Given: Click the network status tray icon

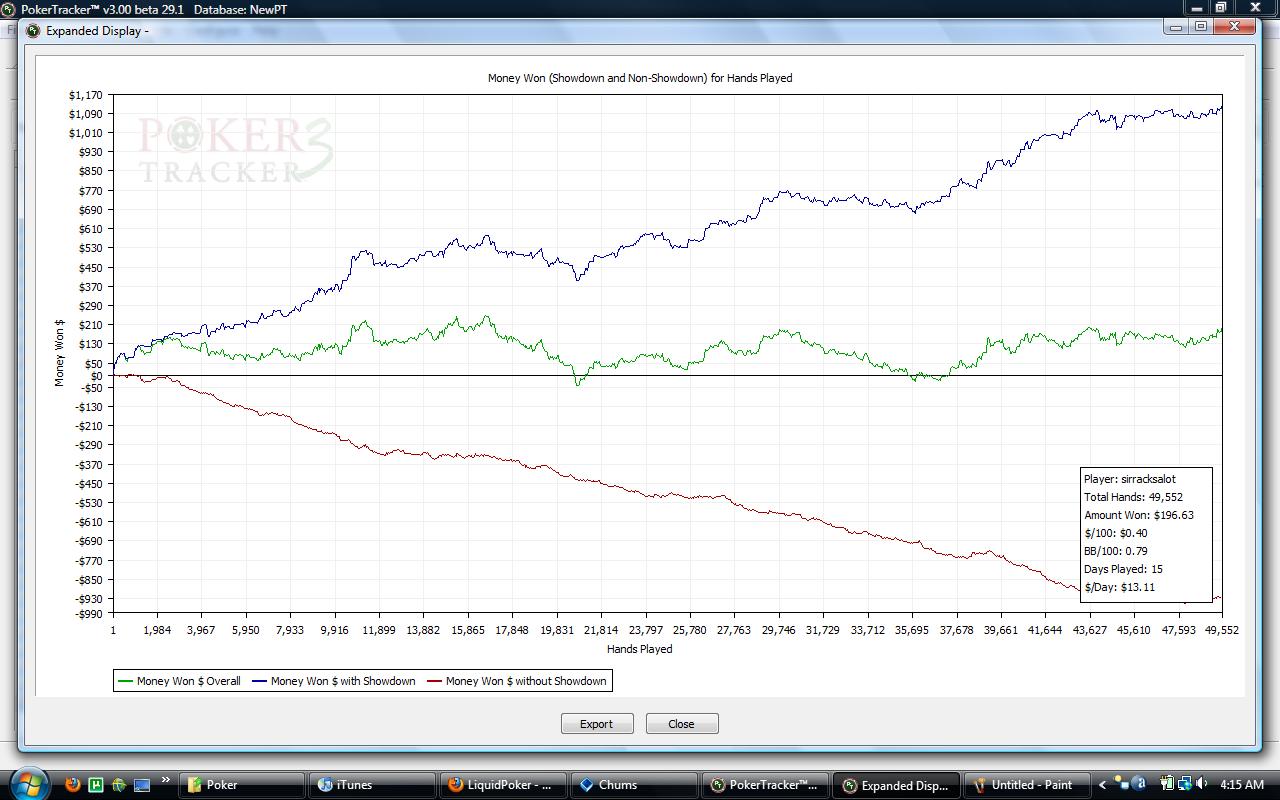Looking at the screenshot, I should [x=1187, y=785].
